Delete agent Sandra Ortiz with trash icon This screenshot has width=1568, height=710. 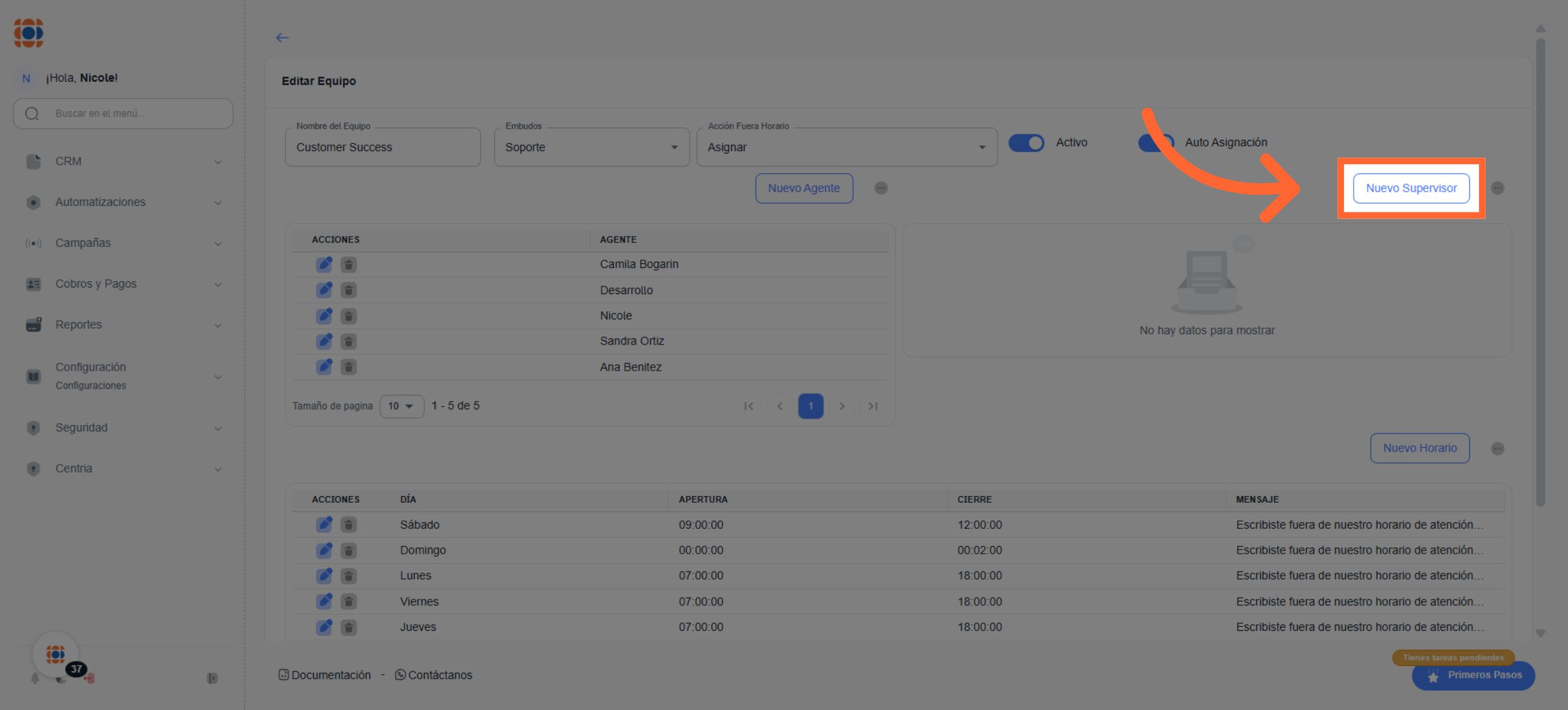coord(349,341)
